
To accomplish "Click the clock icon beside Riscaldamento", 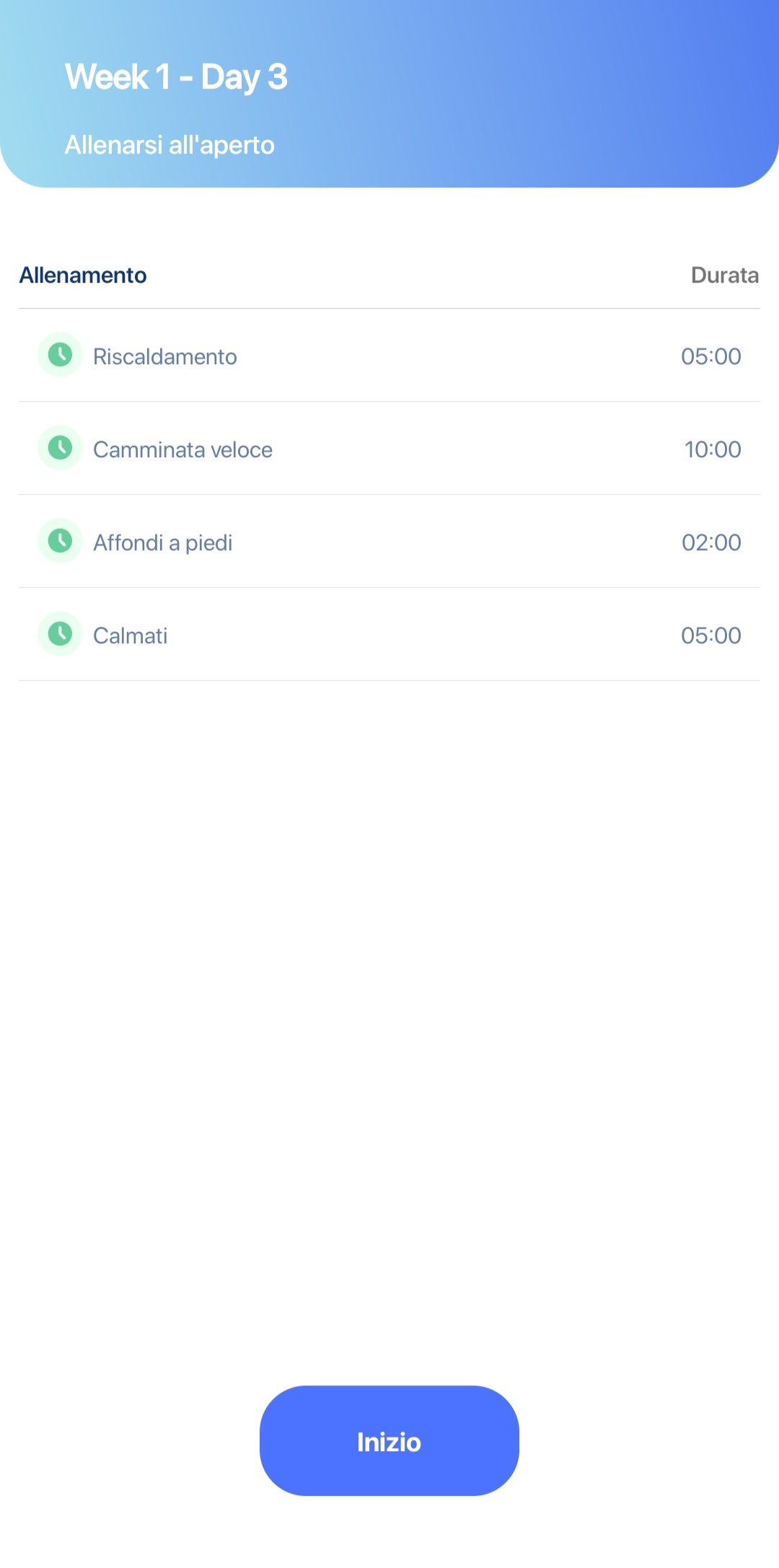I will point(60,354).
